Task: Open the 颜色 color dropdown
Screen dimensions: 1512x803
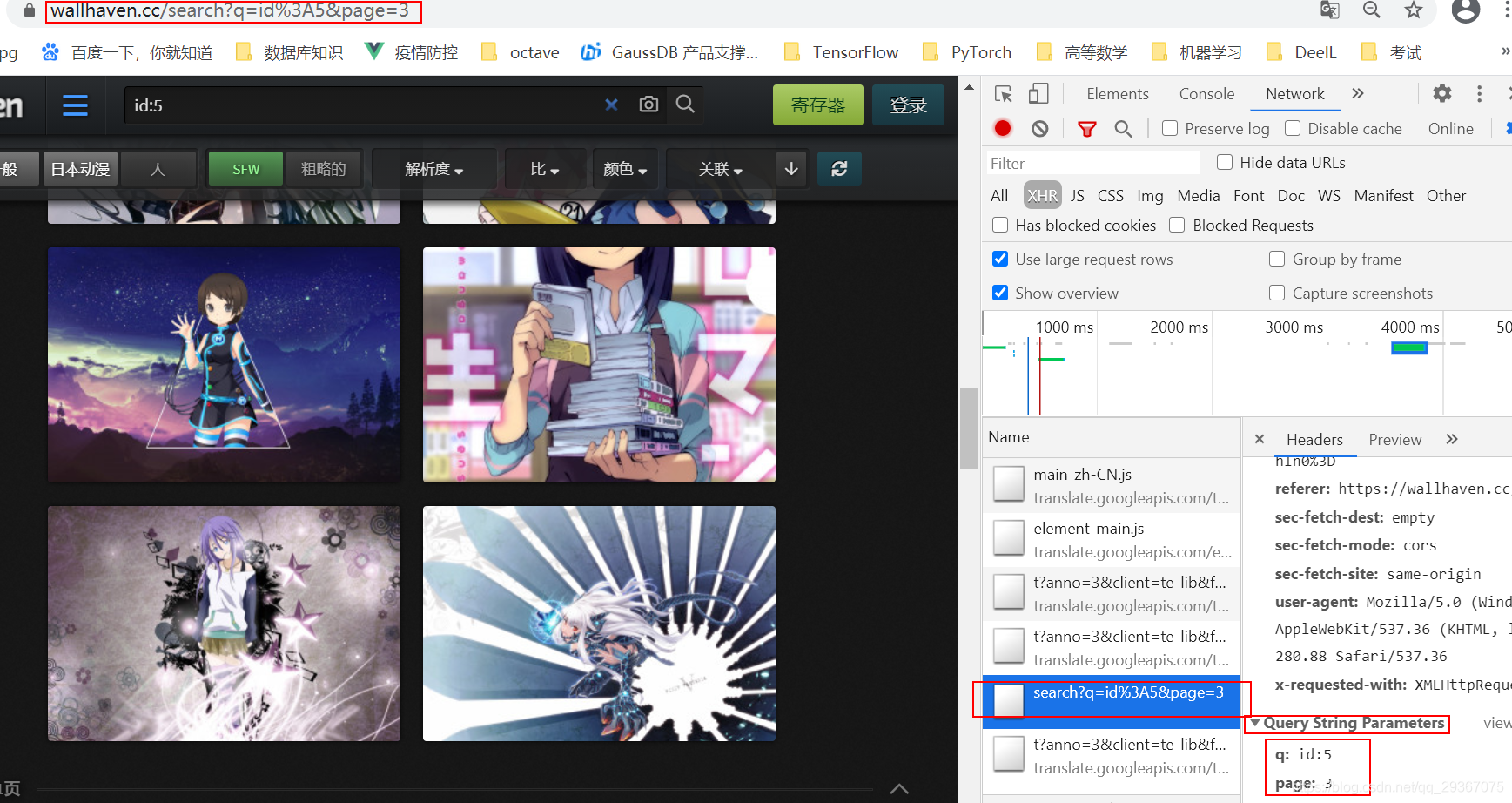Action: point(625,168)
